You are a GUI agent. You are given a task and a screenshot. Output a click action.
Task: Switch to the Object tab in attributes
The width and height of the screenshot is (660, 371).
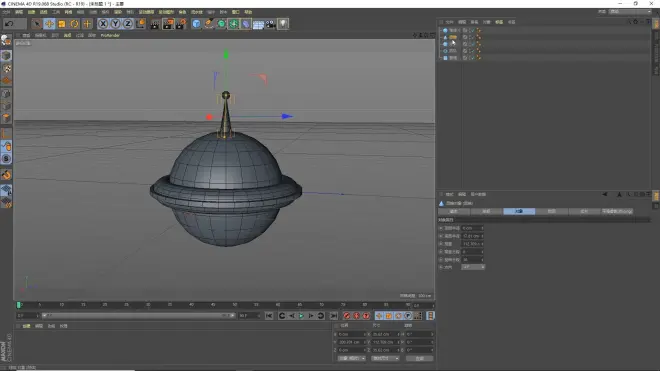[x=519, y=211]
